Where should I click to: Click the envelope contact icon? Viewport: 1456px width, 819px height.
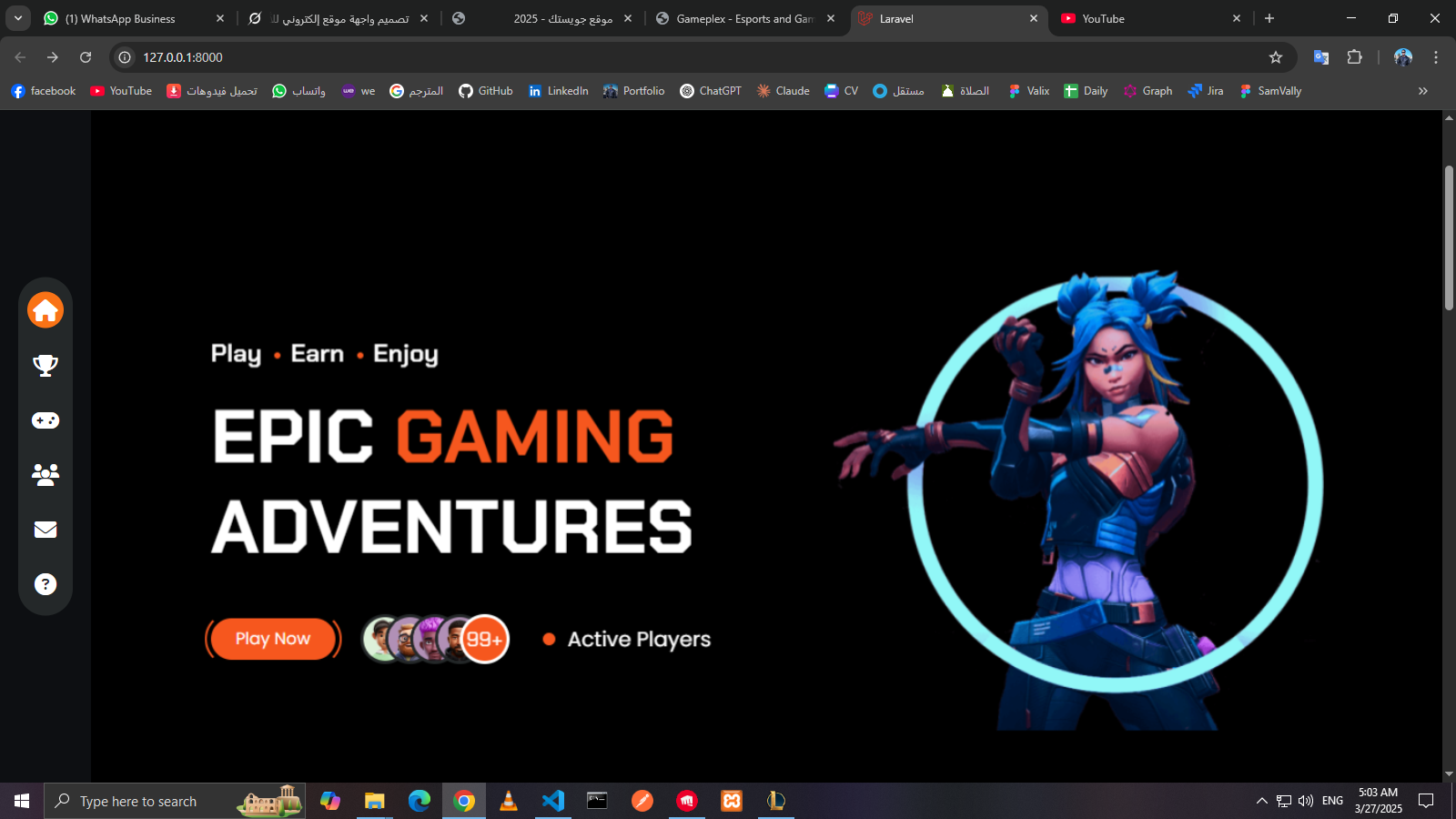pos(45,530)
